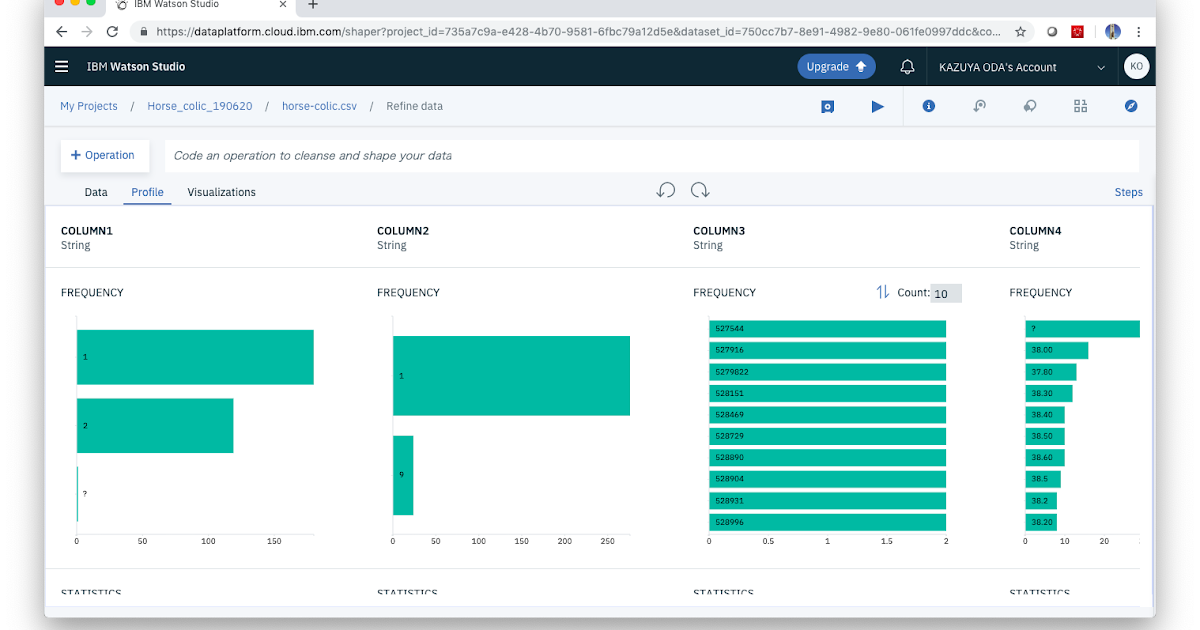Click the compass guide icon
The image size is (1200, 630).
(1131, 106)
